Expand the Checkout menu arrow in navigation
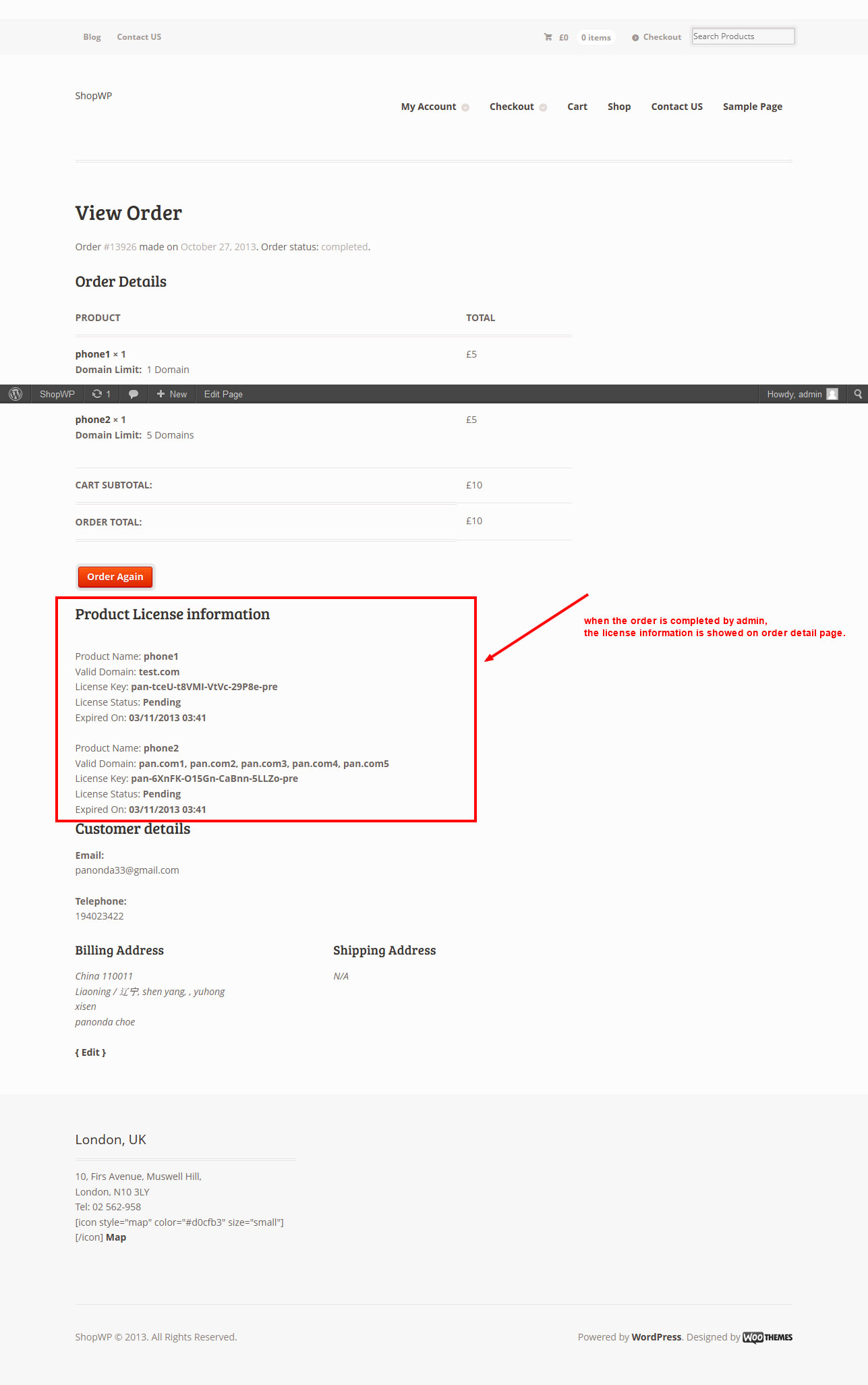The height and width of the screenshot is (1385, 868). tap(543, 107)
